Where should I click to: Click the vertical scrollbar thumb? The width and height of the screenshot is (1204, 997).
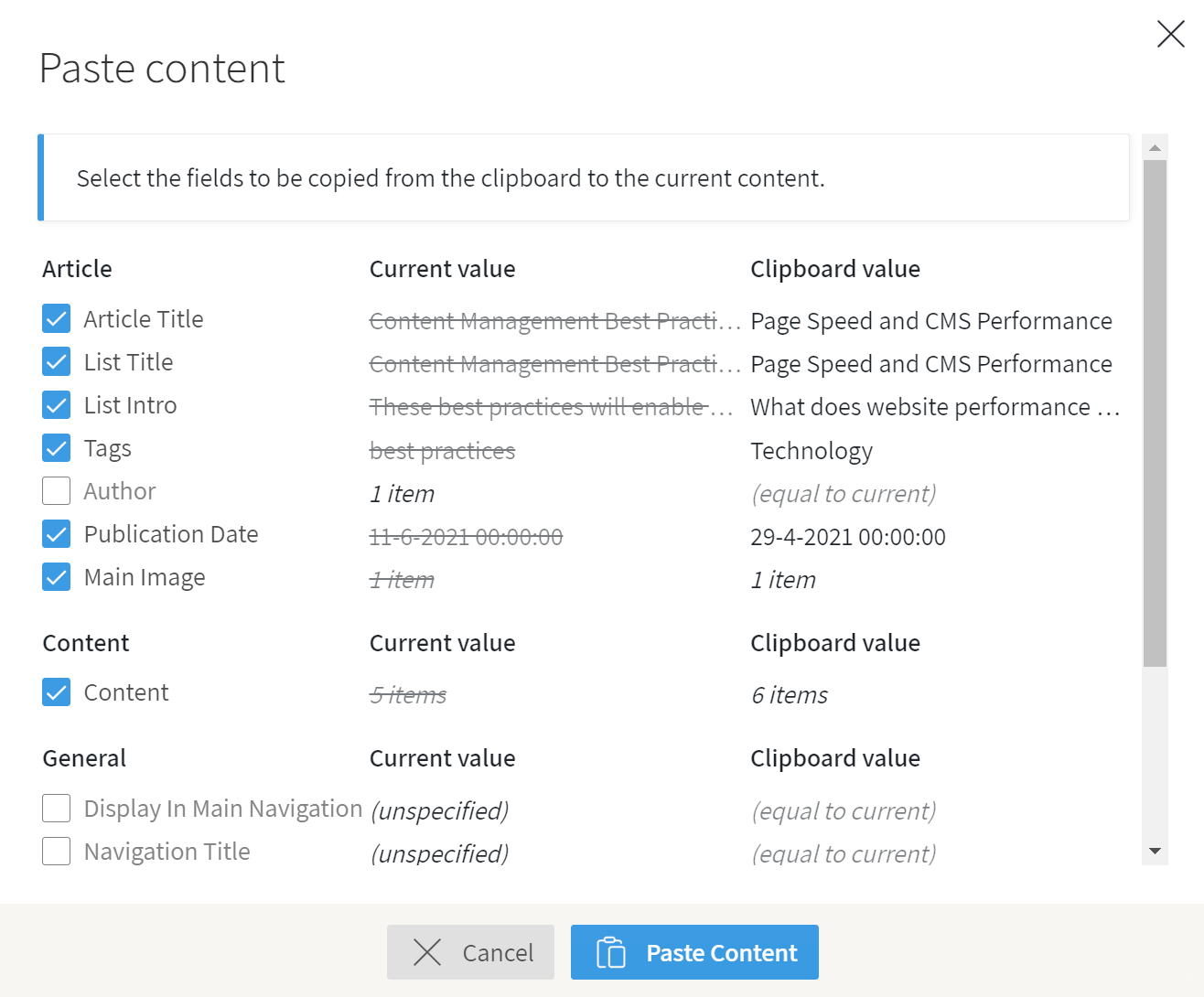pyautogui.click(x=1155, y=413)
